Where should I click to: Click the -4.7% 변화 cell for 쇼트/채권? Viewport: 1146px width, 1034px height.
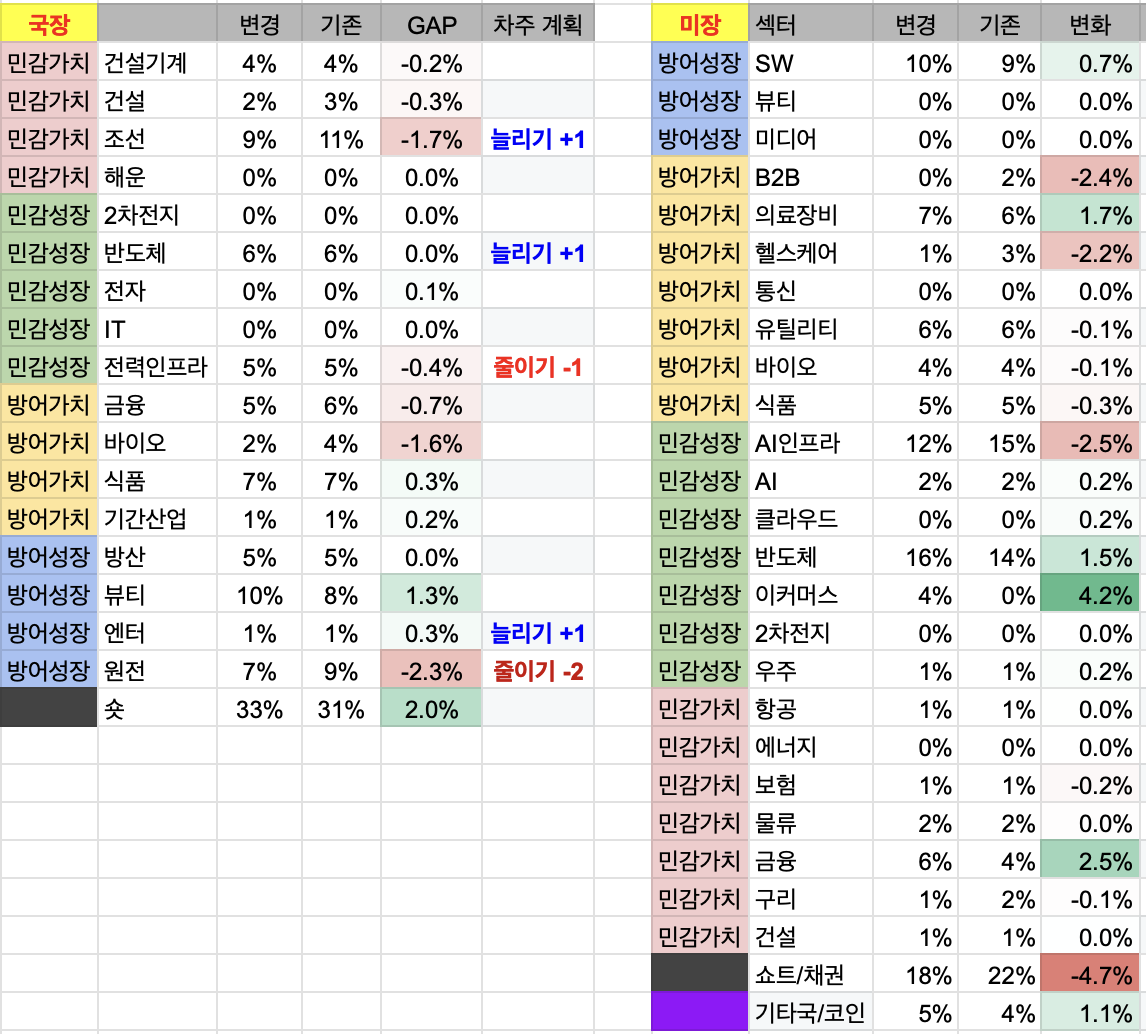pos(1090,974)
